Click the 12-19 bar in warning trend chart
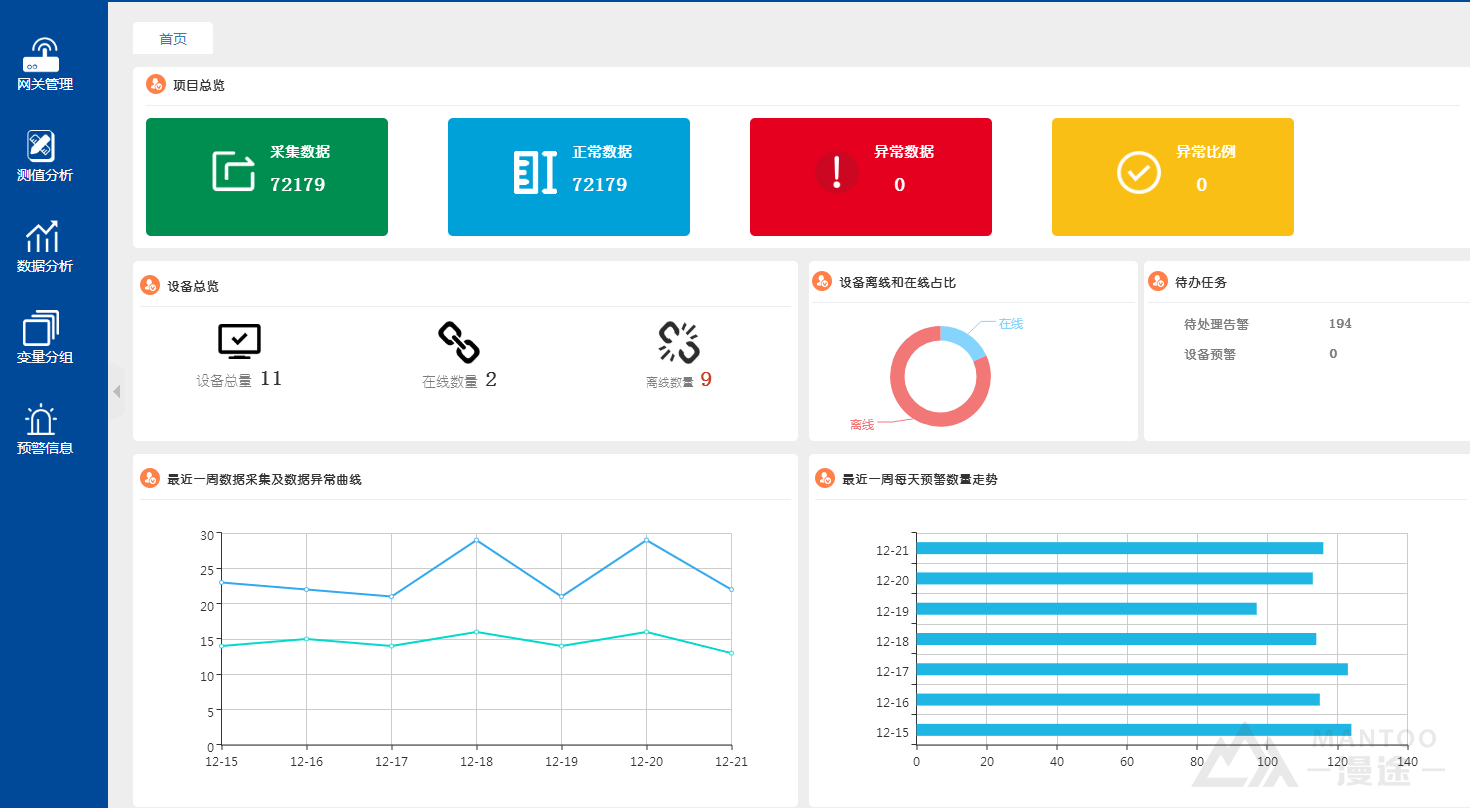 coord(1086,609)
